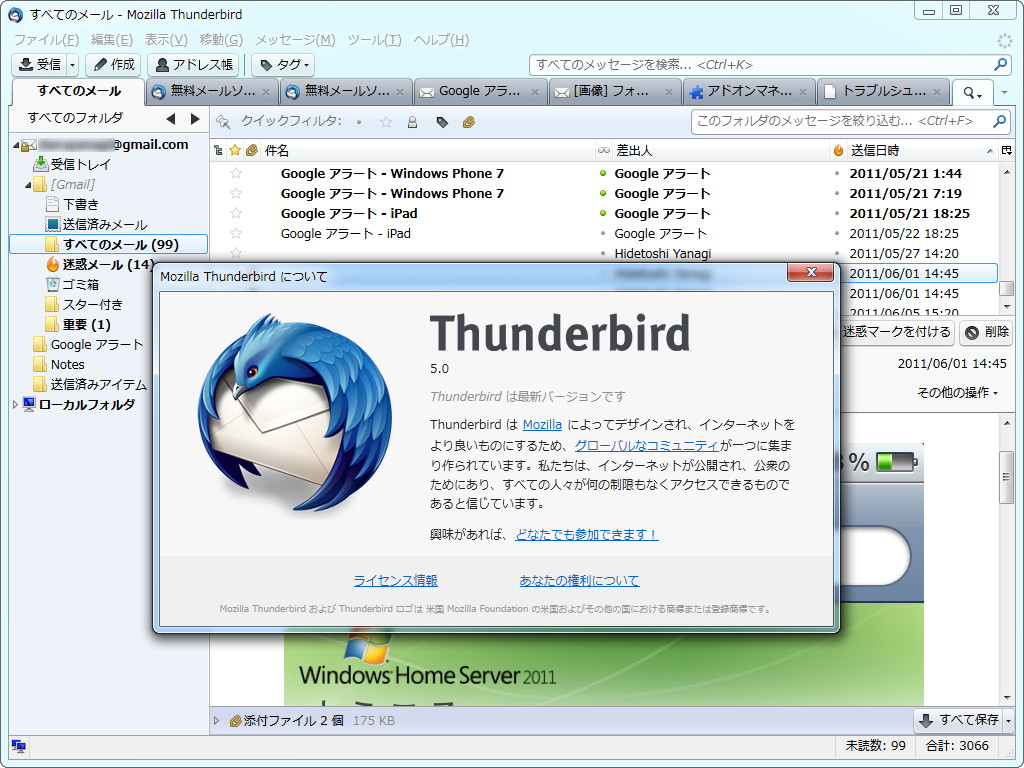Toggle the quick filter unread dot filter

pyautogui.click(x=358, y=120)
